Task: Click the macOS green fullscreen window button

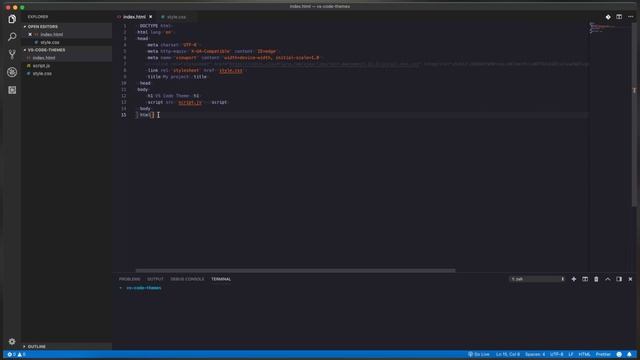Action: click(x=22, y=7)
